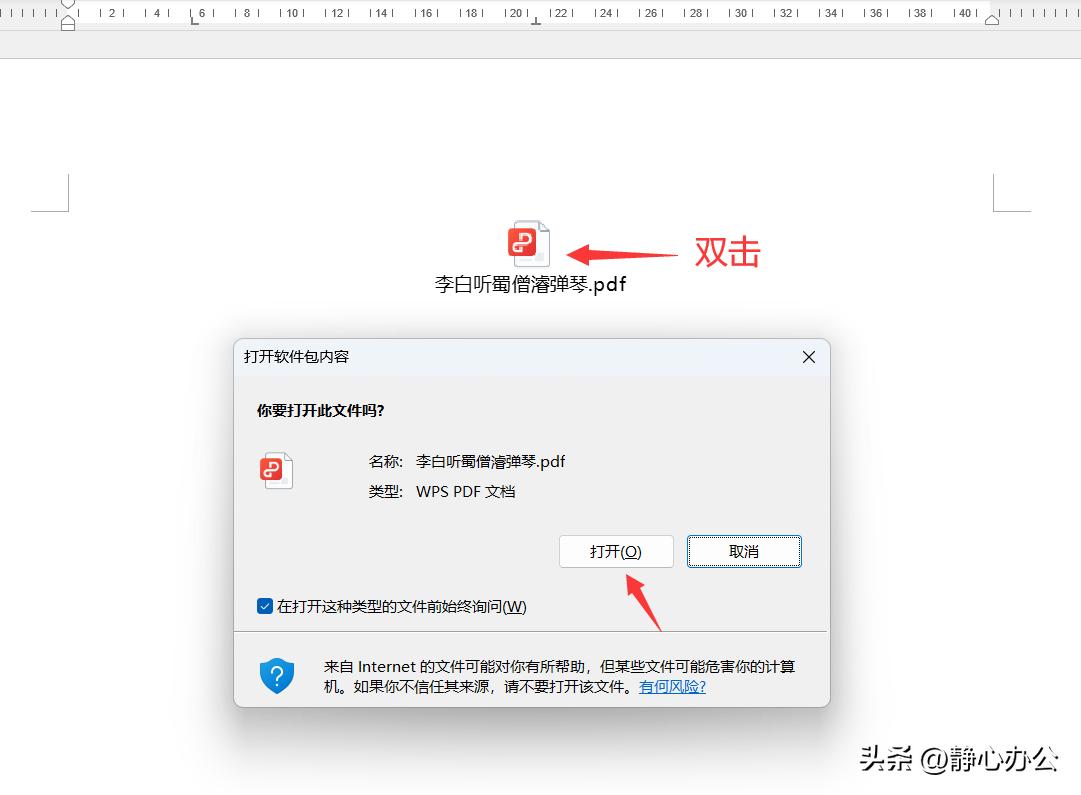Click the right indent marker on ruler
The height and width of the screenshot is (795, 1081).
click(x=992, y=20)
